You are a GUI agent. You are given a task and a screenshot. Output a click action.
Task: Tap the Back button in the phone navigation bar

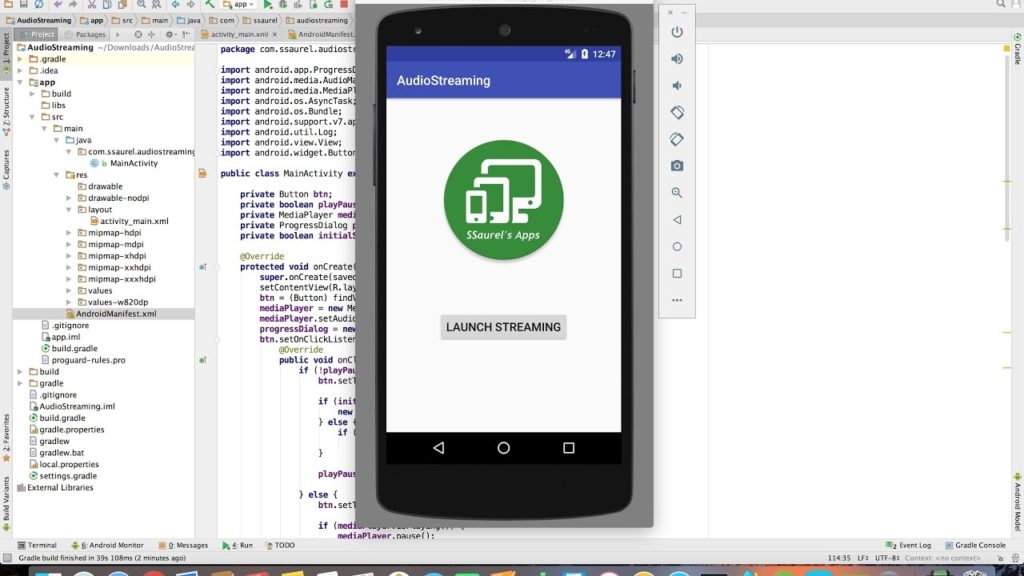click(x=439, y=447)
